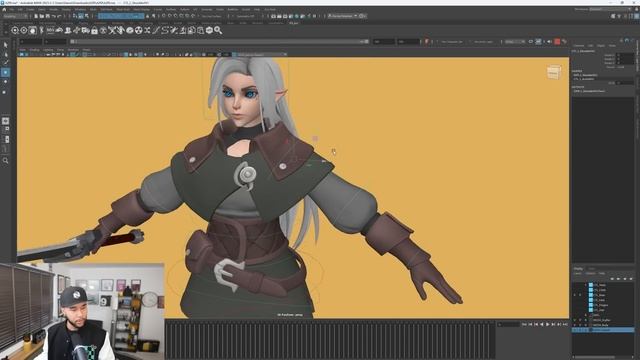Click the first icon in the layer editor button row
The width and height of the screenshot is (640, 360).
pos(612,278)
